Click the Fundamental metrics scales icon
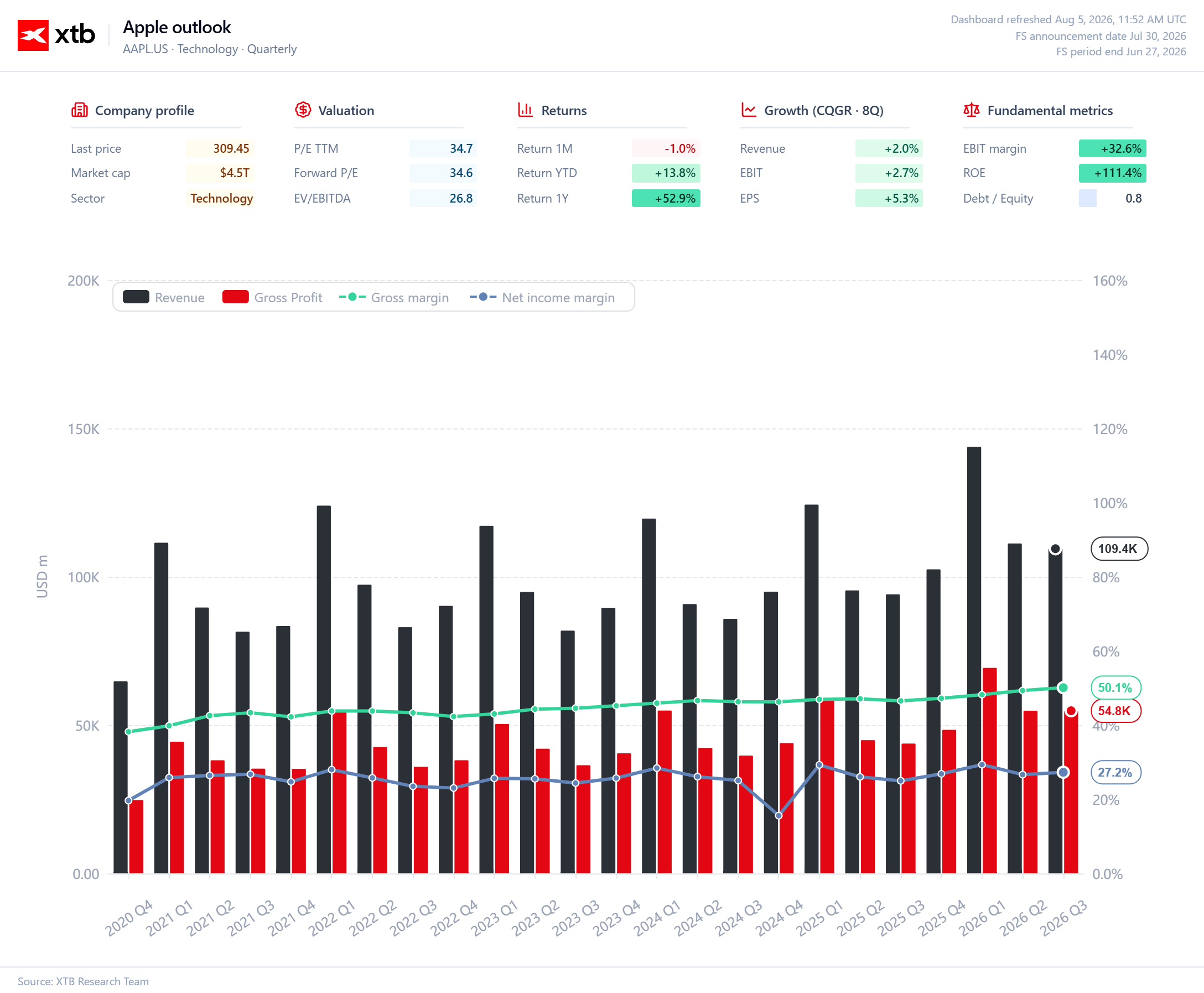The width and height of the screenshot is (1204, 993). (x=971, y=110)
